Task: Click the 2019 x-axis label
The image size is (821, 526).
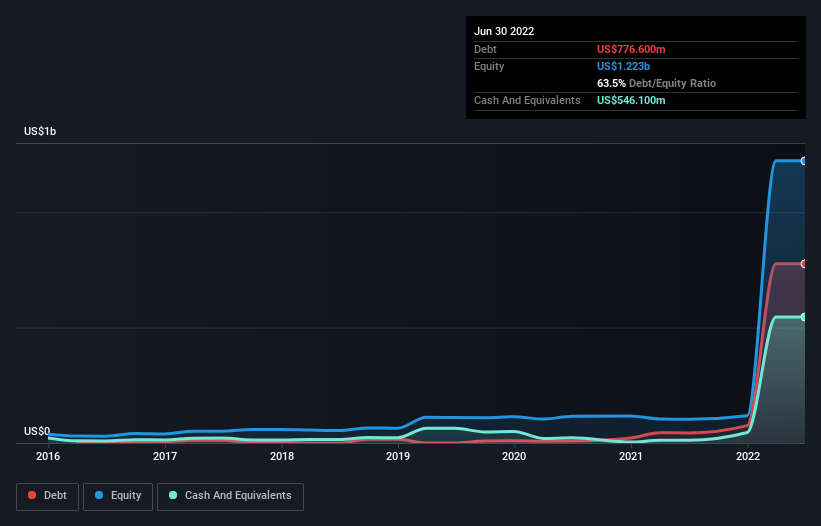Action: click(398, 456)
